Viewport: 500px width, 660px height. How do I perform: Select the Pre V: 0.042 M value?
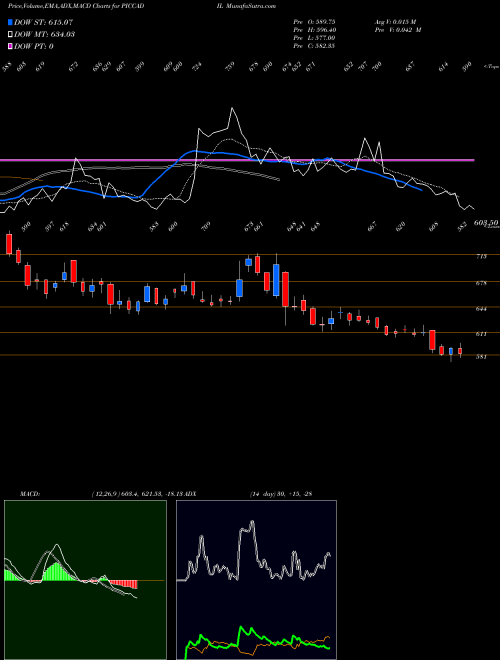pyautogui.click(x=398, y=30)
